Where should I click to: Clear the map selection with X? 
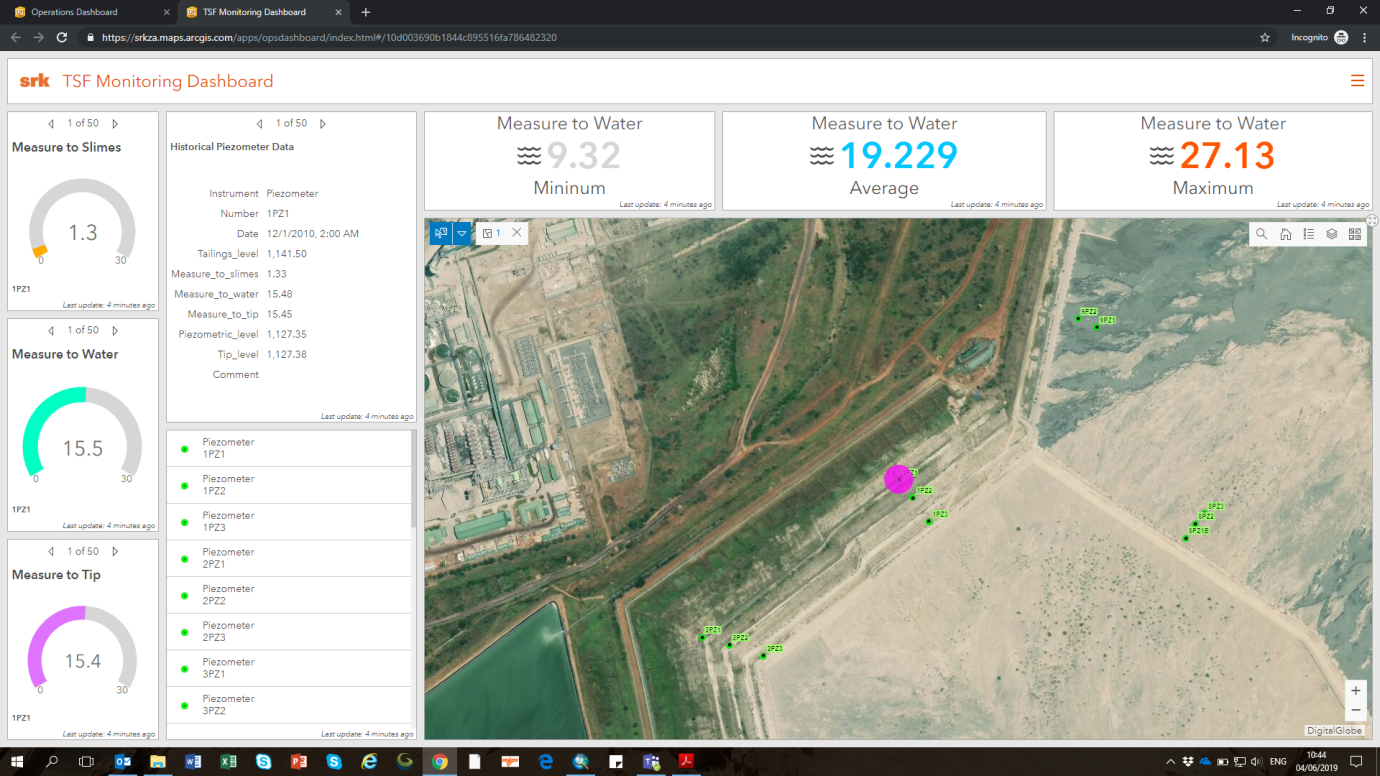click(x=517, y=232)
